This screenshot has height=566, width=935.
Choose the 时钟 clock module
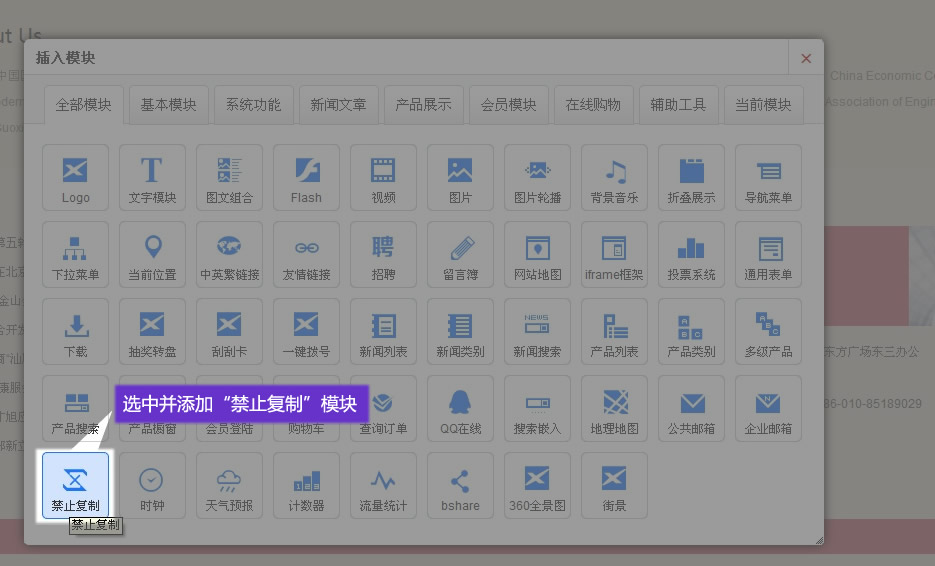152,485
